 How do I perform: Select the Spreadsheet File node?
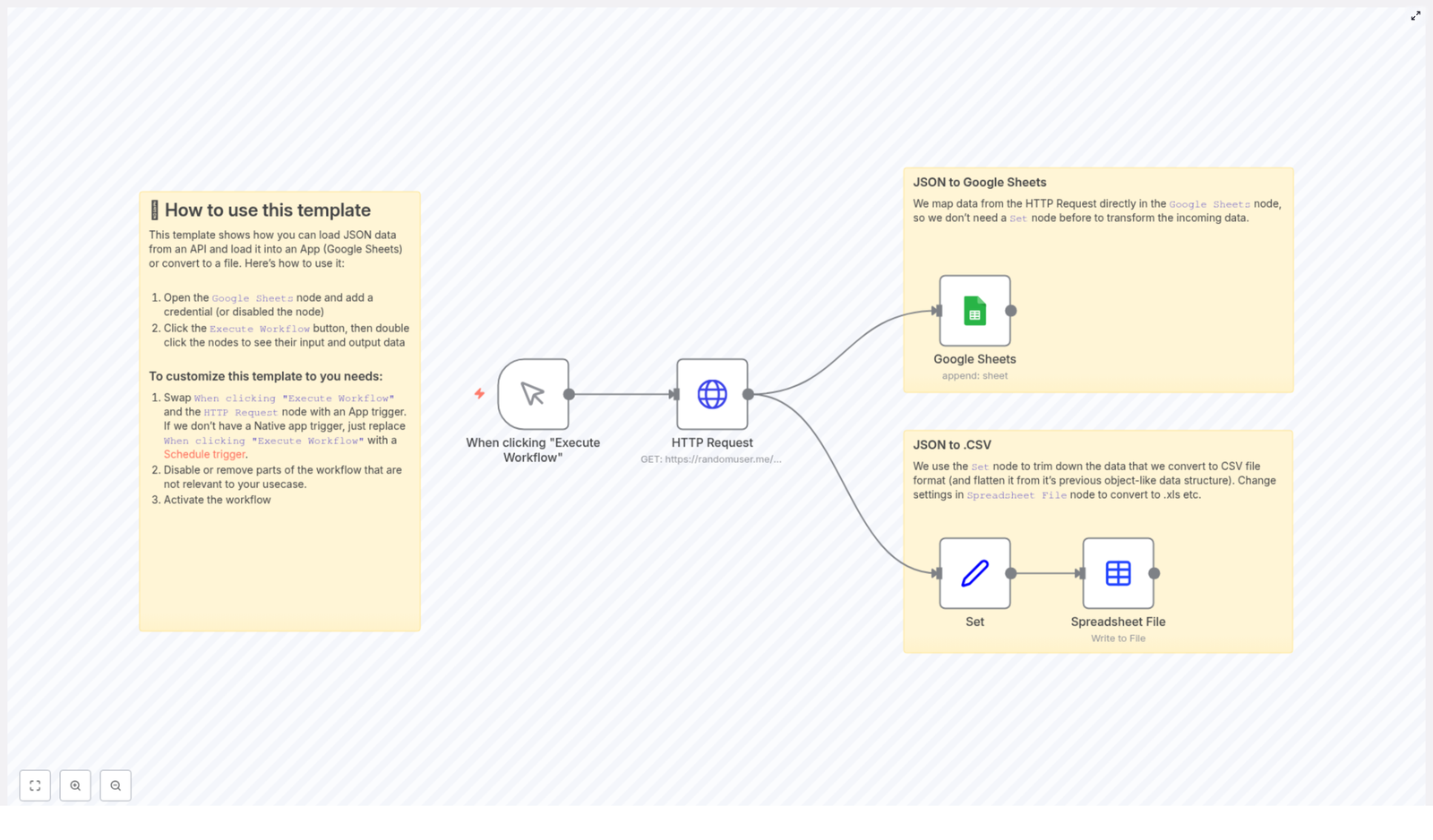(1118, 573)
